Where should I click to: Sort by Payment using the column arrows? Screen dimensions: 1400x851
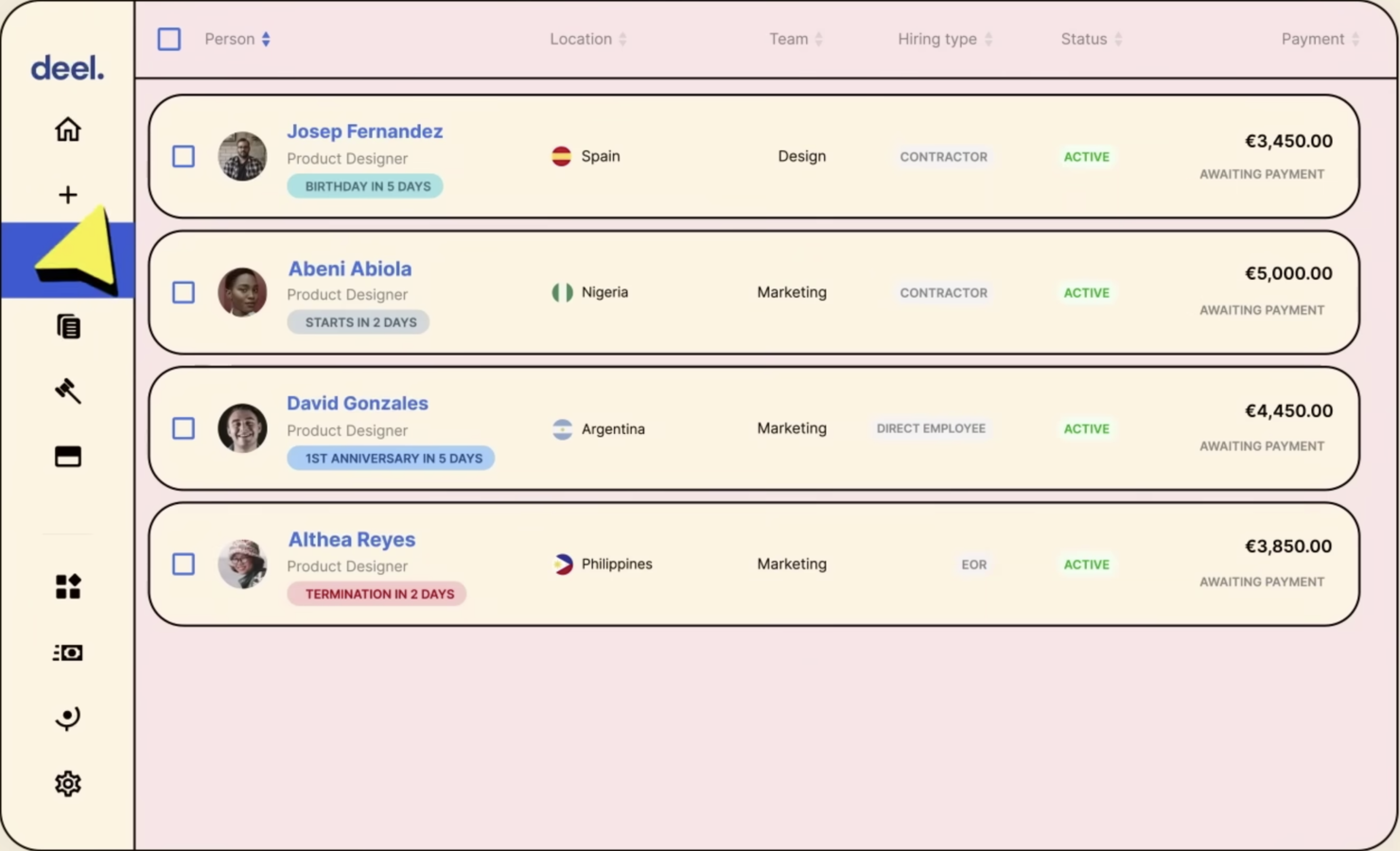[x=1357, y=39]
